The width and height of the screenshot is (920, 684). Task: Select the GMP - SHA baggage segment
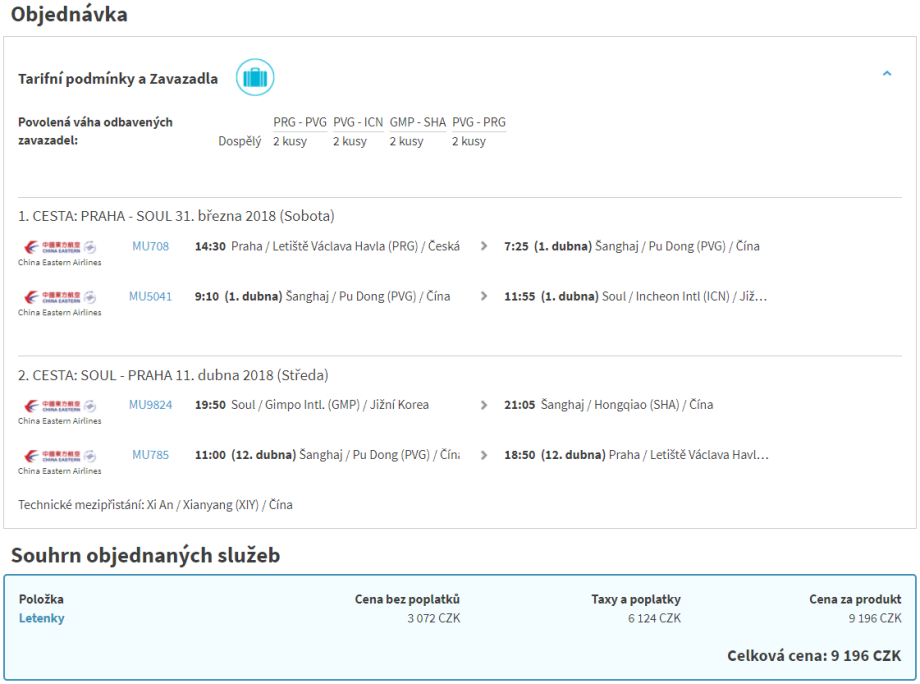click(417, 122)
